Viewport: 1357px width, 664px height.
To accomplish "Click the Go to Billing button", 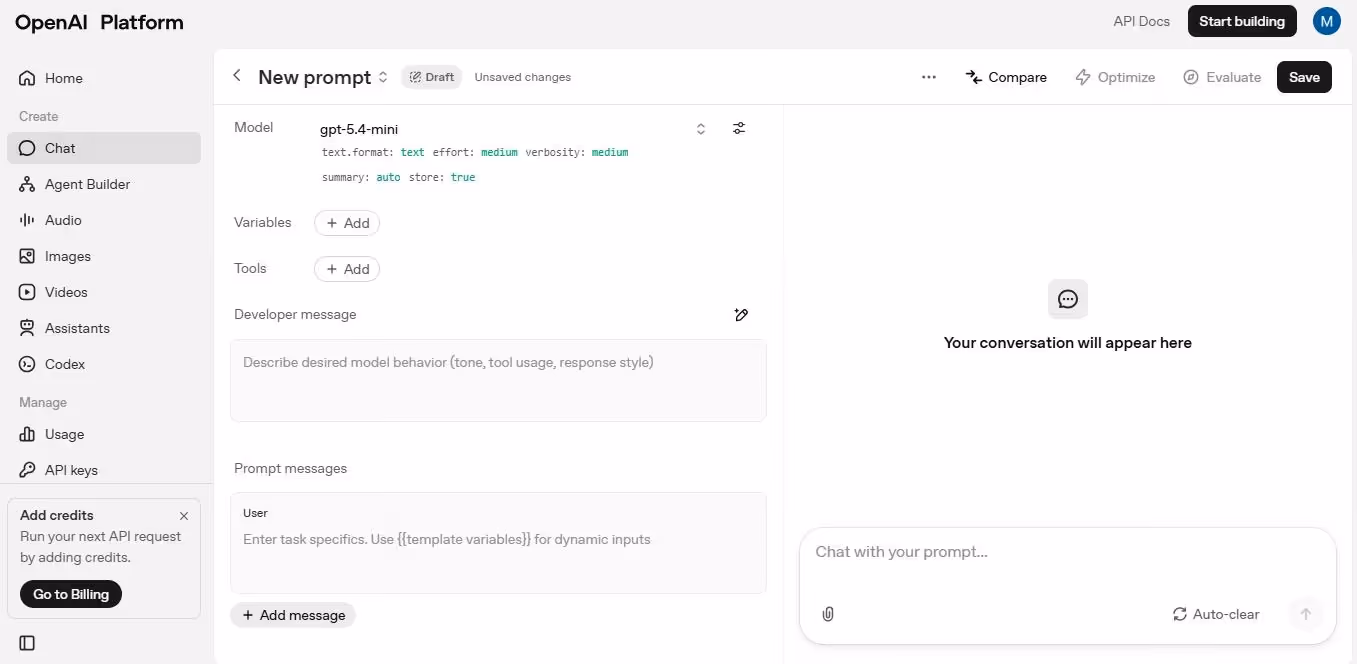I will [71, 594].
